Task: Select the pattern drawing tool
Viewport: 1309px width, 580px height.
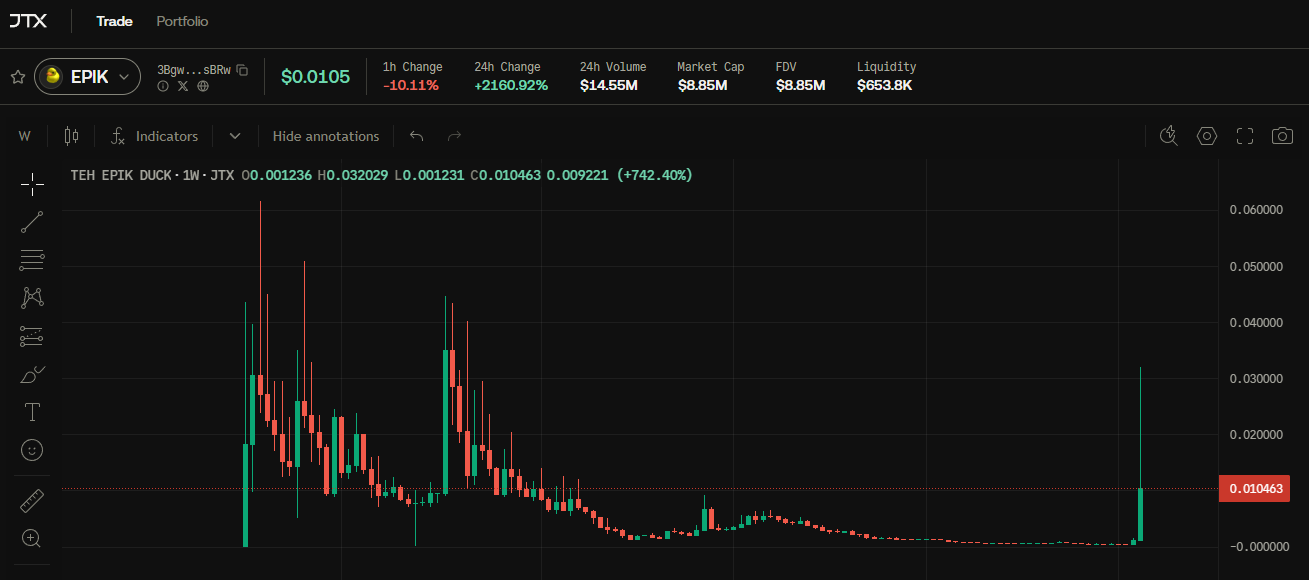Action: [32, 297]
